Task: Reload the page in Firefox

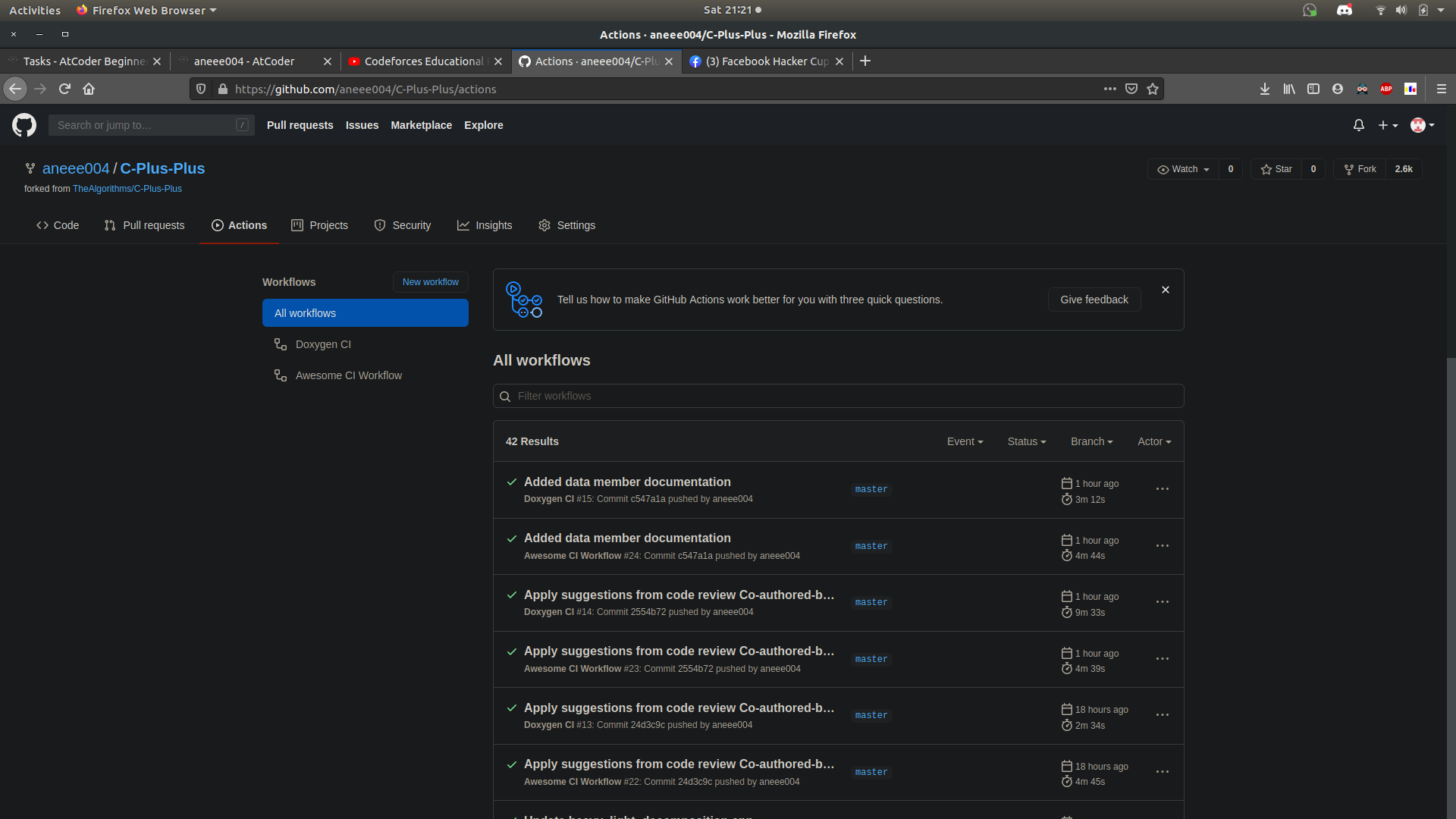Action: [x=64, y=89]
